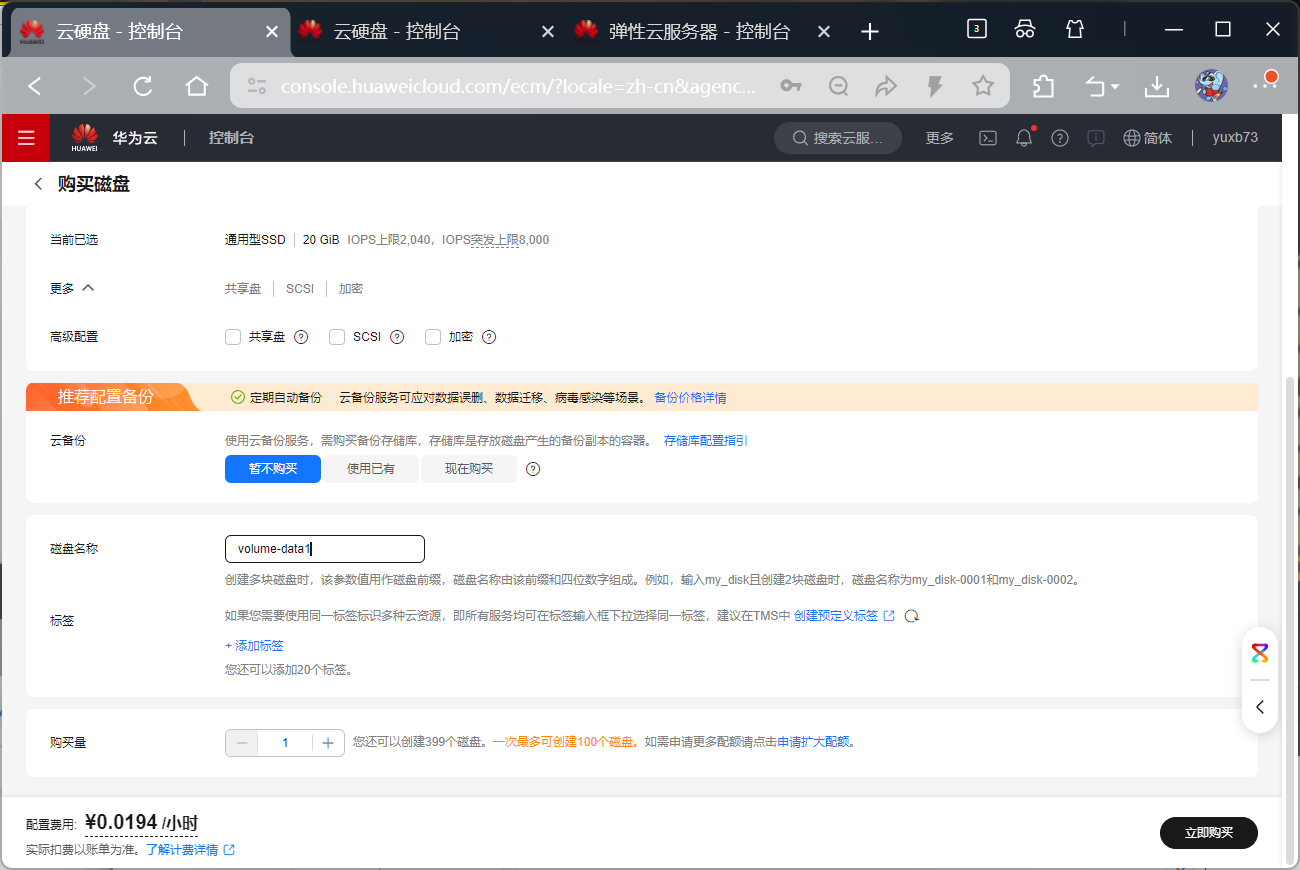The image size is (1300, 870).
Task: Close the 弹性云服务器 tab
Action: pyautogui.click(x=824, y=31)
